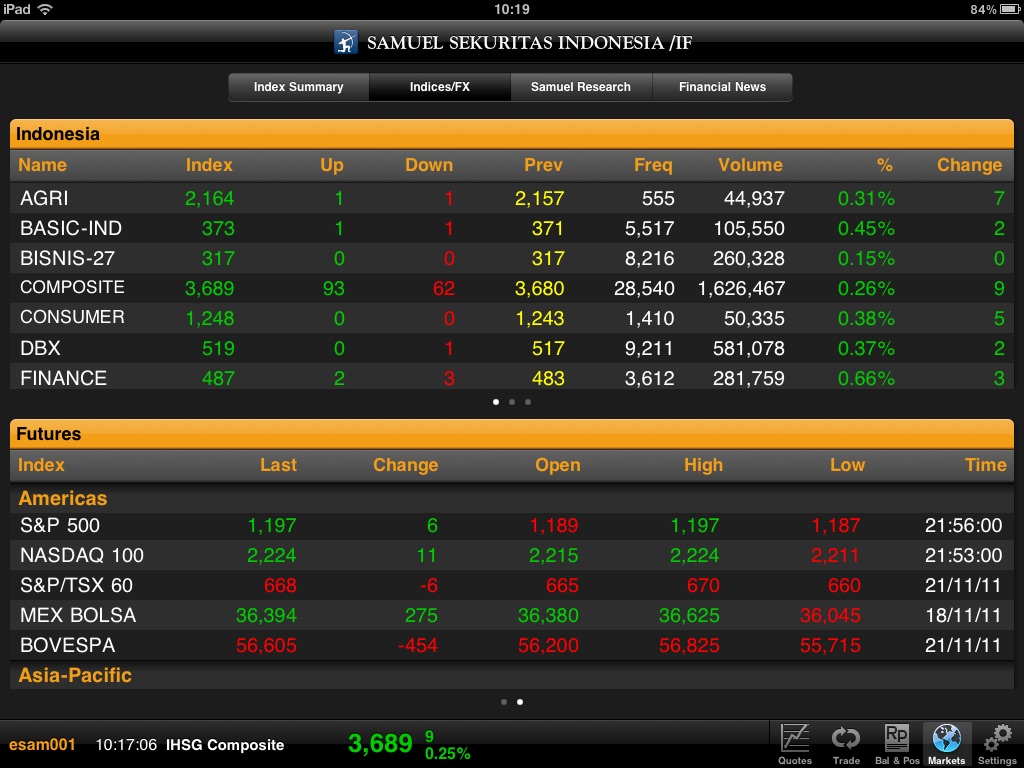Select the COMPOSITE index row
This screenshot has height=768, width=1024.
(511, 288)
